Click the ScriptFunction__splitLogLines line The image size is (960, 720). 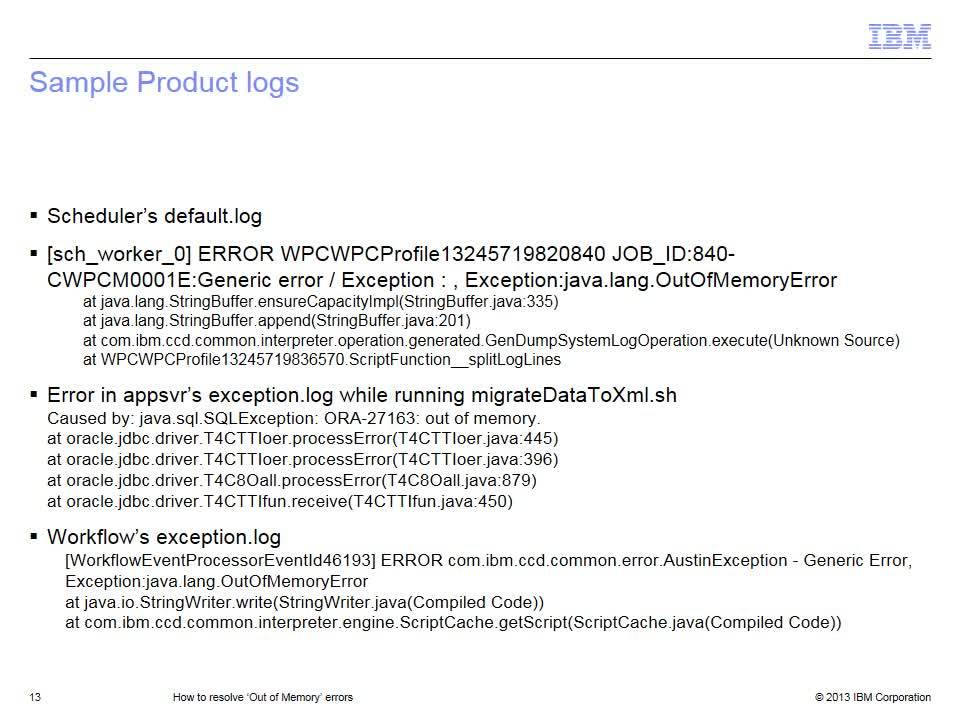[322, 359]
